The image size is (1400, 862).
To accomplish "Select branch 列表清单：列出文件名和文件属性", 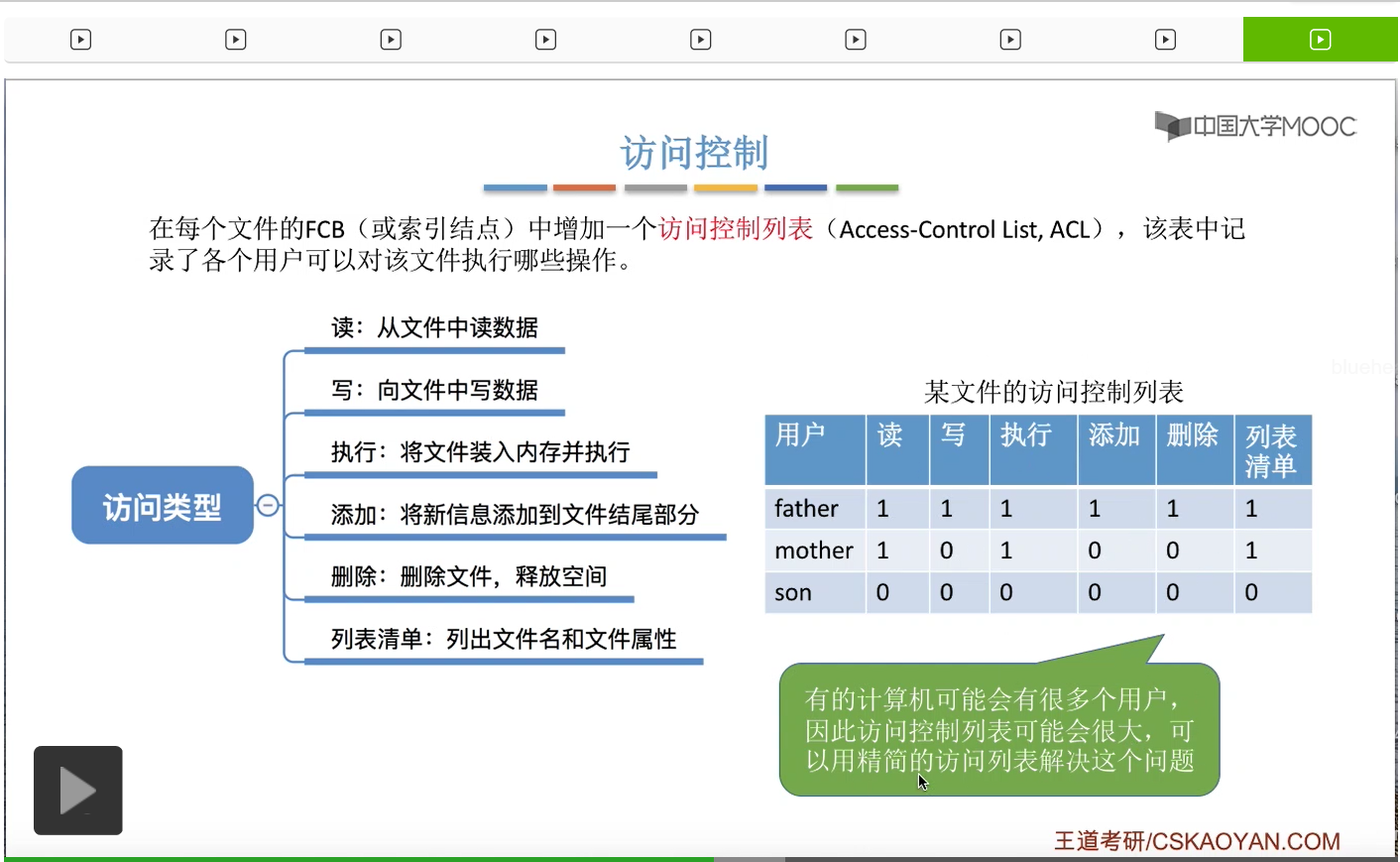I will click(504, 639).
